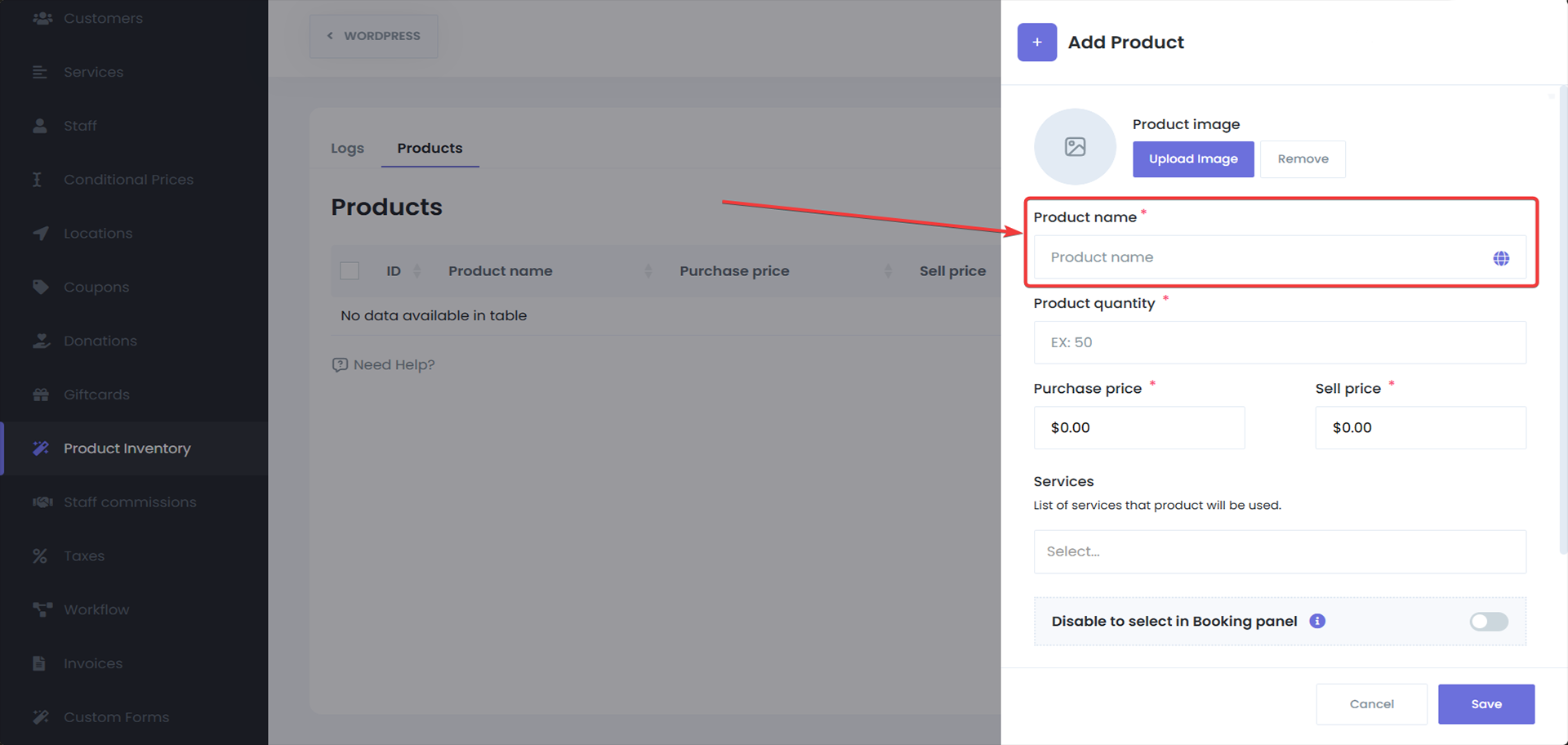Sort by Product name column arrows
Screen dimensions: 1568x745
[648, 271]
